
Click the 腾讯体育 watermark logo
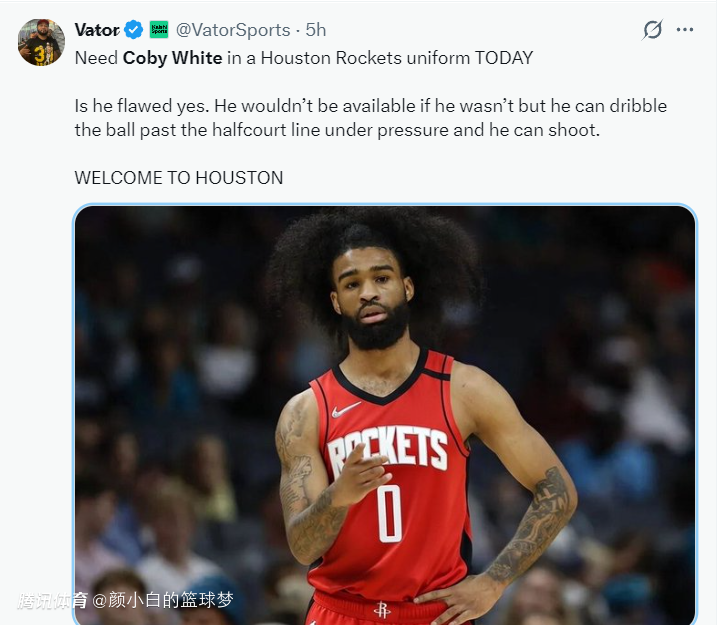(x=53, y=600)
